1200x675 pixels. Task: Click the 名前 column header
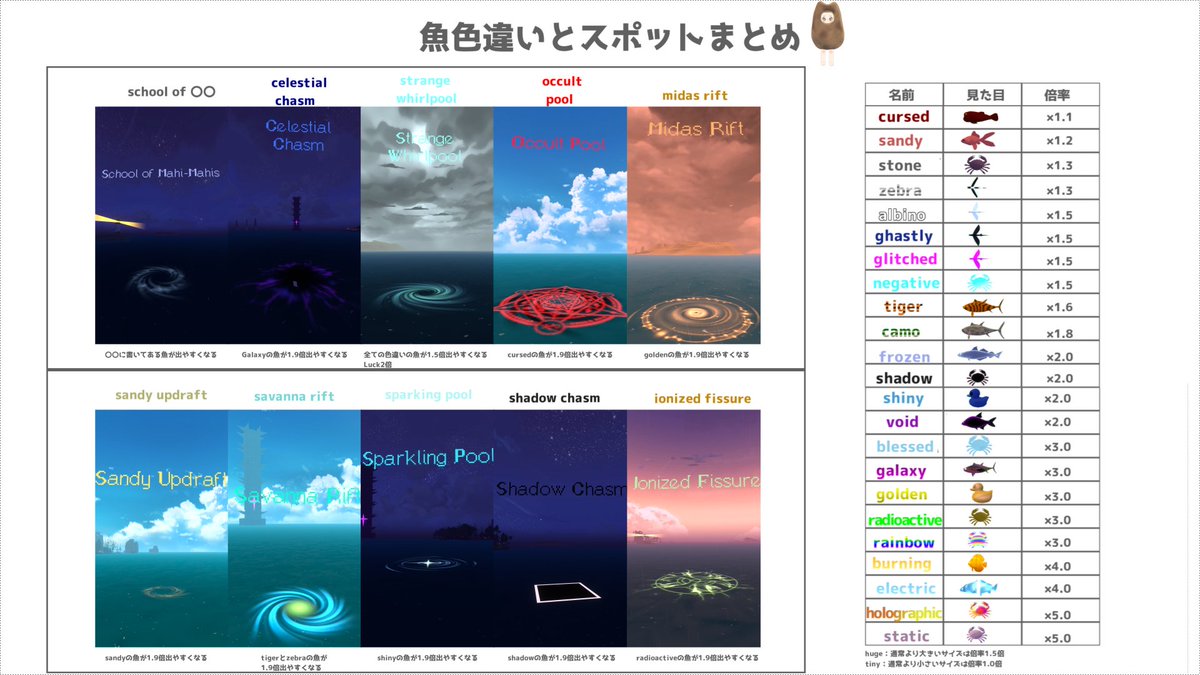pos(903,93)
